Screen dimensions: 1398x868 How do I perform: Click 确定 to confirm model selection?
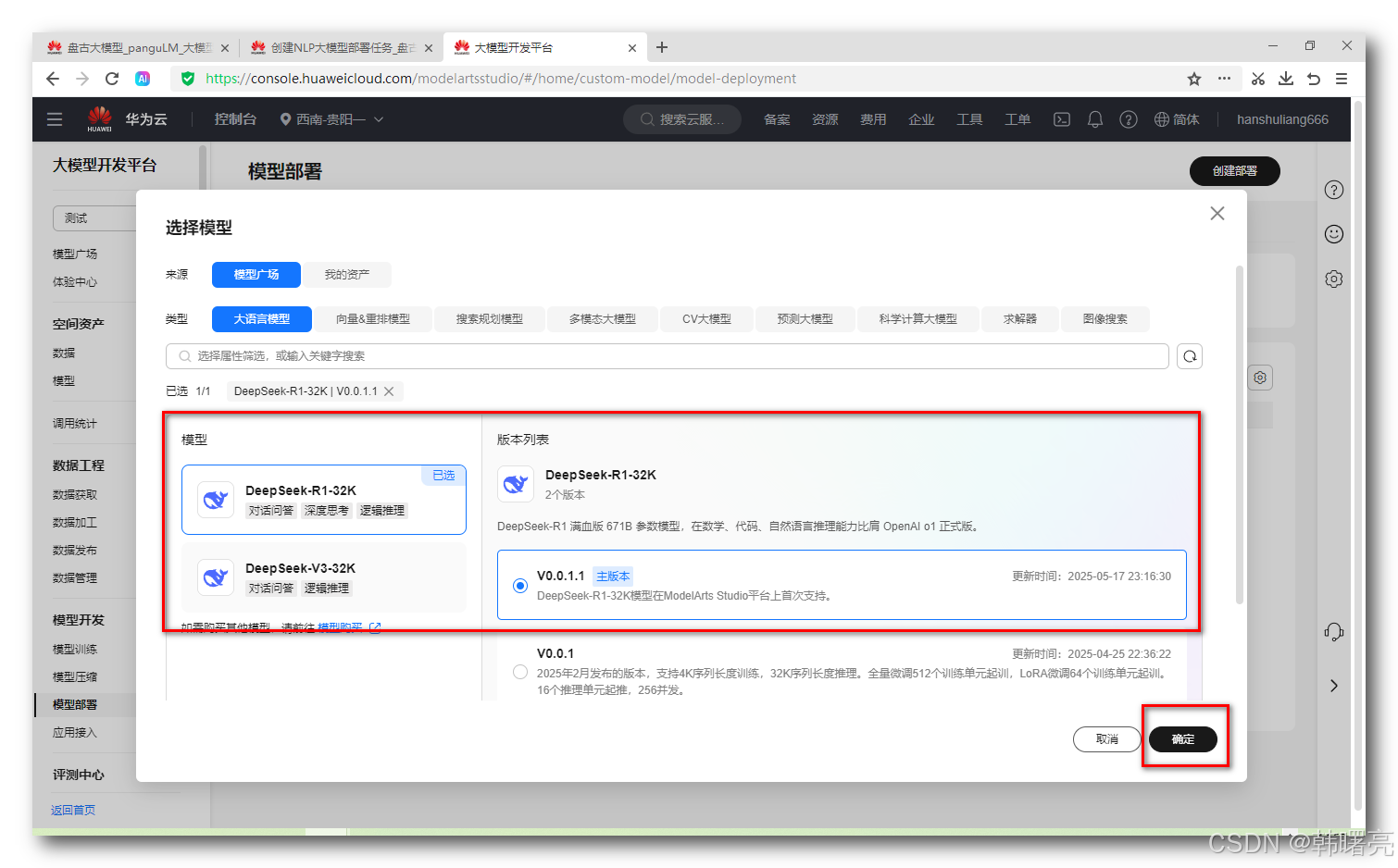[x=1183, y=739]
